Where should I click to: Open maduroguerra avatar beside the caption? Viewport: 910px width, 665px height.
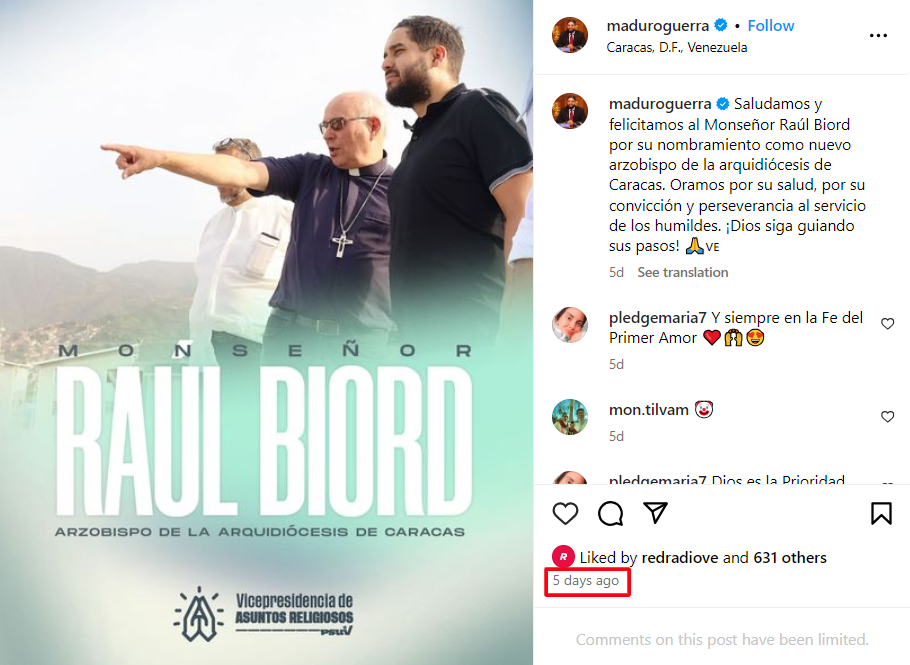(569, 111)
